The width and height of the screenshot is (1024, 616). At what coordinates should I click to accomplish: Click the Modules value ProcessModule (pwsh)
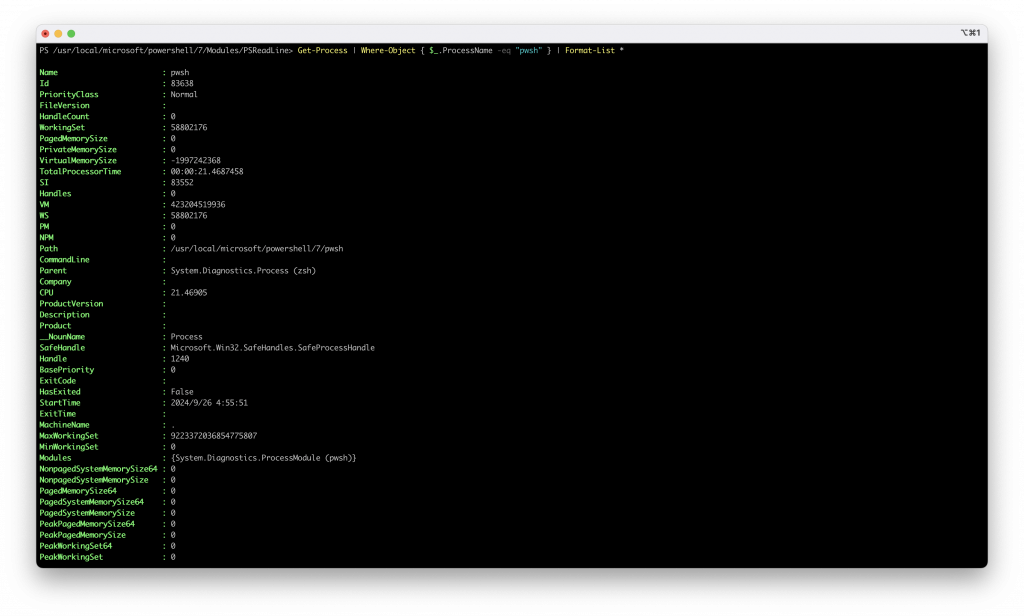[263, 458]
